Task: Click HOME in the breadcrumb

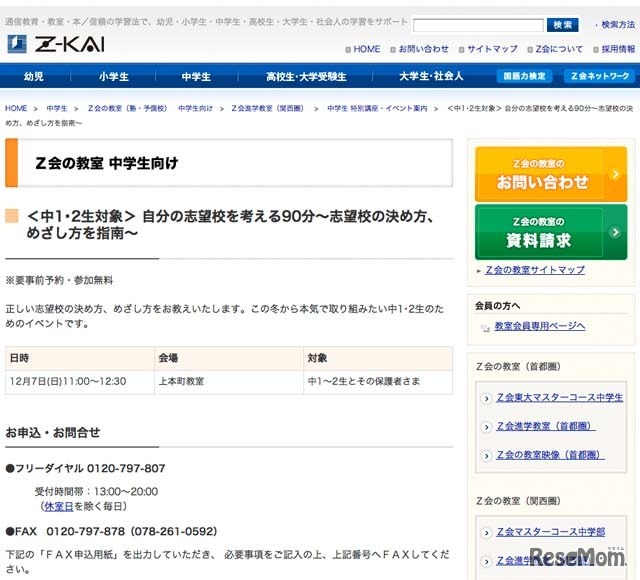Action: pyautogui.click(x=16, y=108)
